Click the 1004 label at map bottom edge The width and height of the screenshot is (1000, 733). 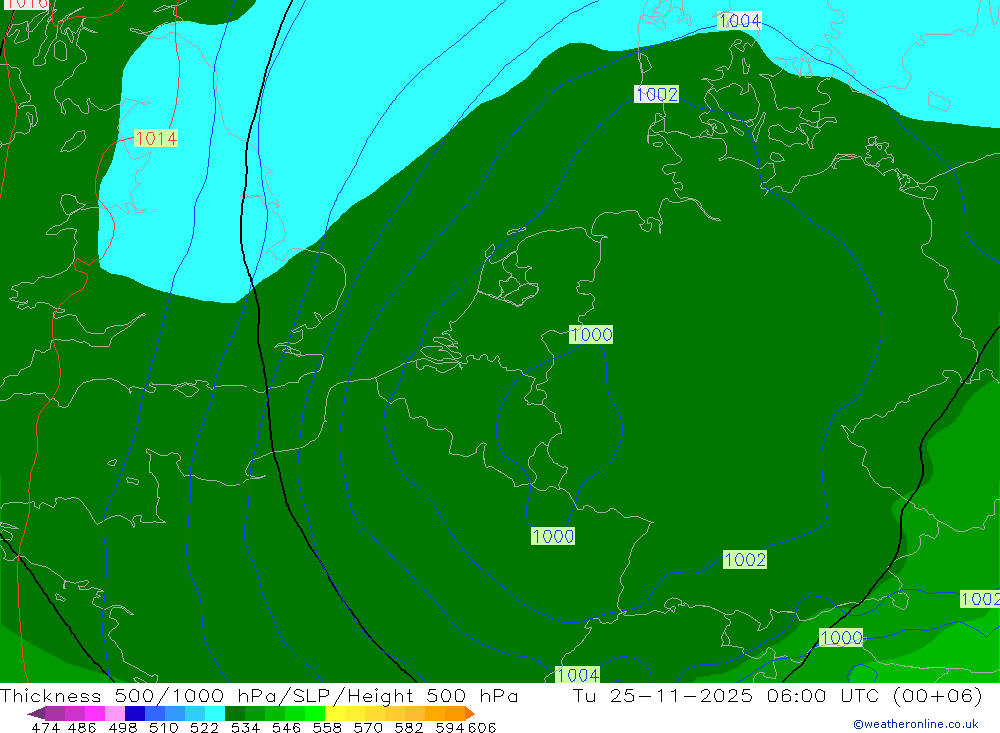pos(577,675)
